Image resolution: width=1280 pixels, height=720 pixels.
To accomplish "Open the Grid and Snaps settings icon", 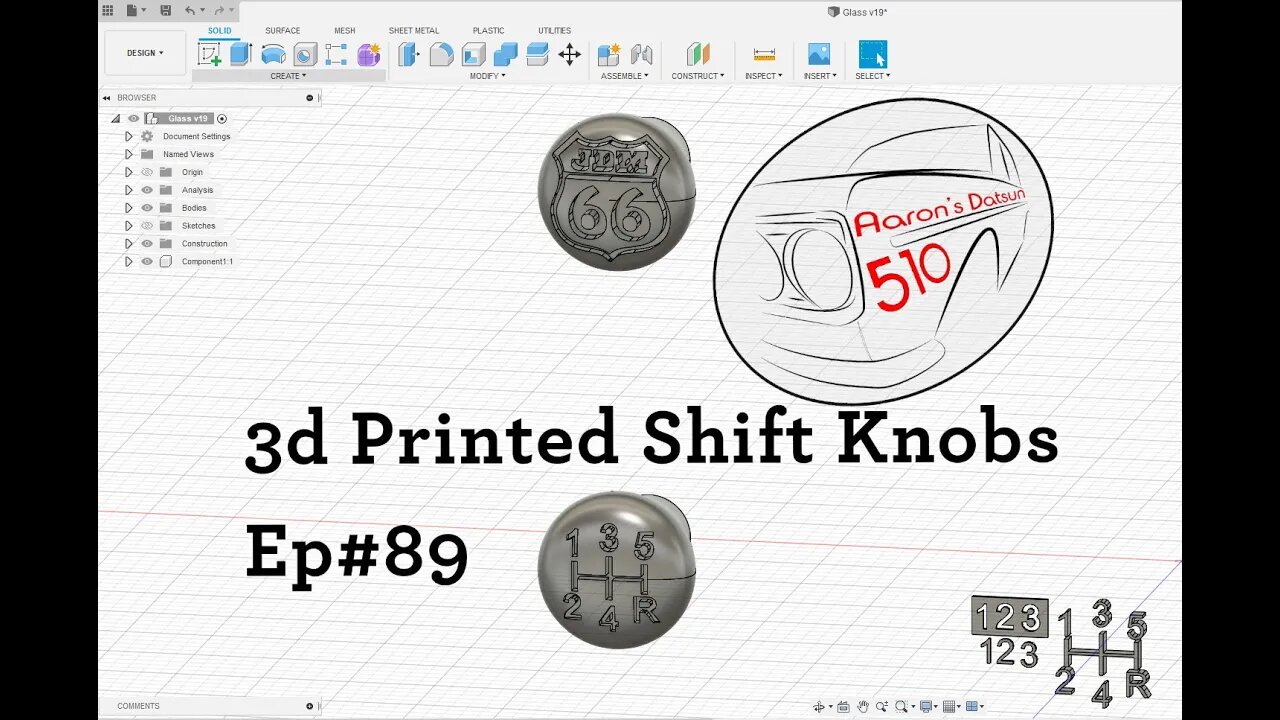I will click(x=951, y=706).
